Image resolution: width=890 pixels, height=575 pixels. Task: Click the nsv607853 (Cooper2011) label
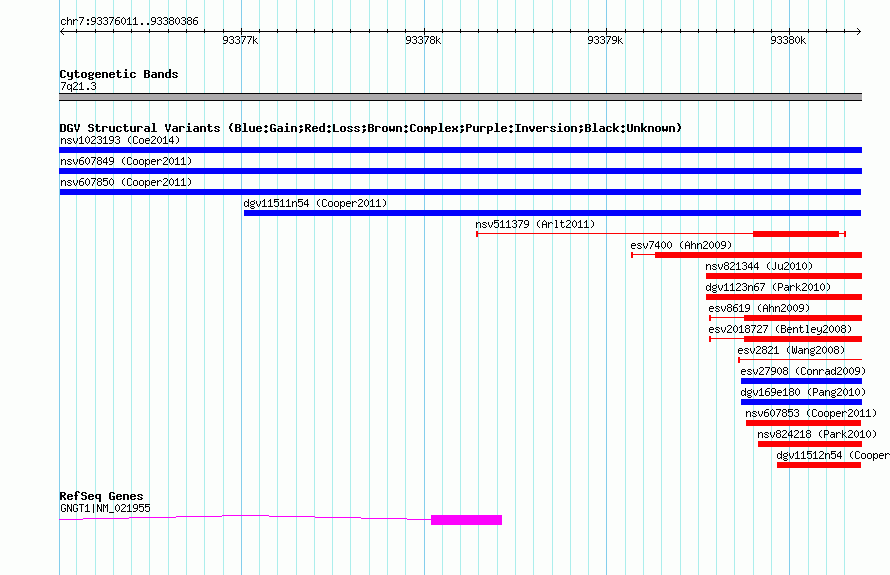(x=811, y=413)
